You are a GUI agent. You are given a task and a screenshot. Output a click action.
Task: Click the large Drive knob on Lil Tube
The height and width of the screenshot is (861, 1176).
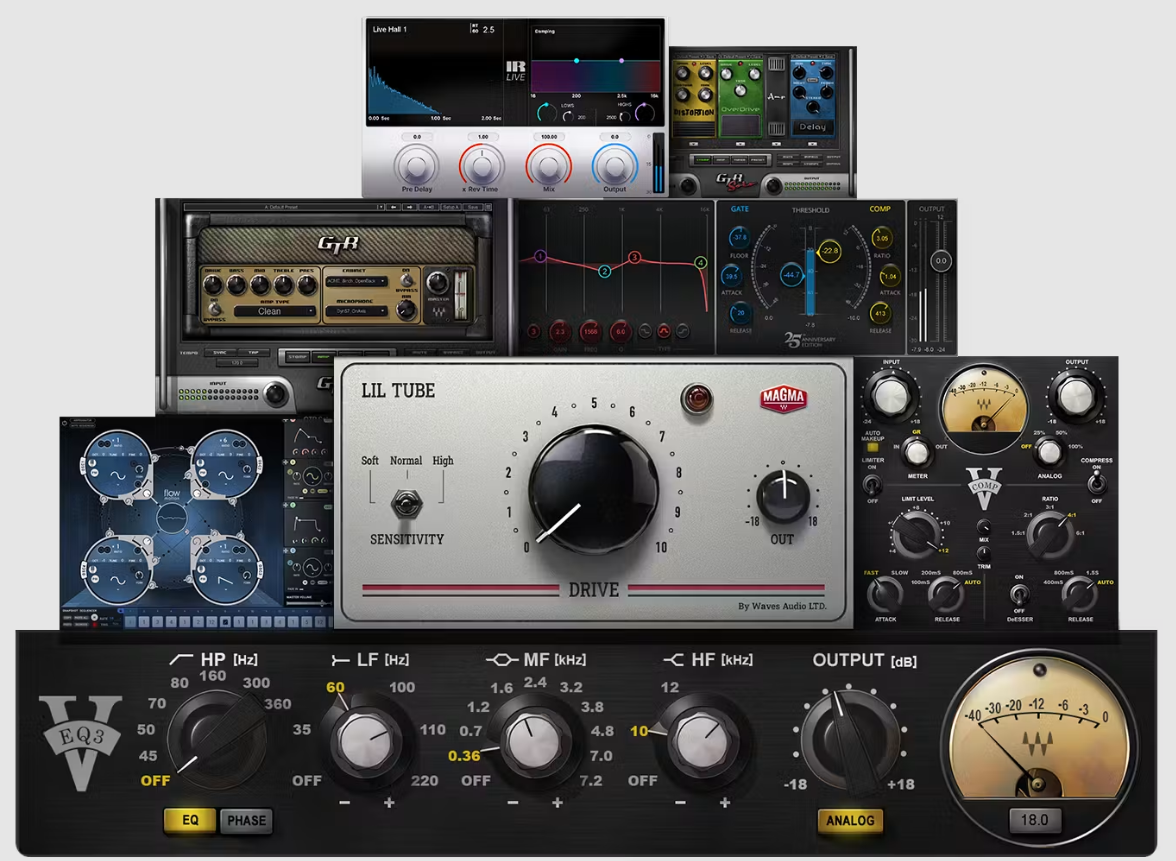pyautogui.click(x=593, y=491)
